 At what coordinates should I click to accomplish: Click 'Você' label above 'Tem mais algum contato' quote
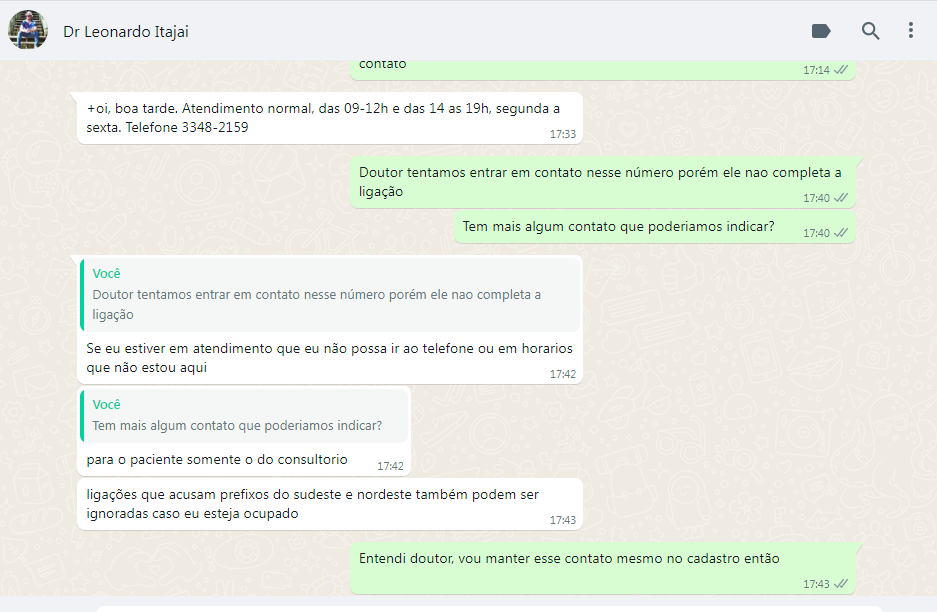[x=106, y=405]
